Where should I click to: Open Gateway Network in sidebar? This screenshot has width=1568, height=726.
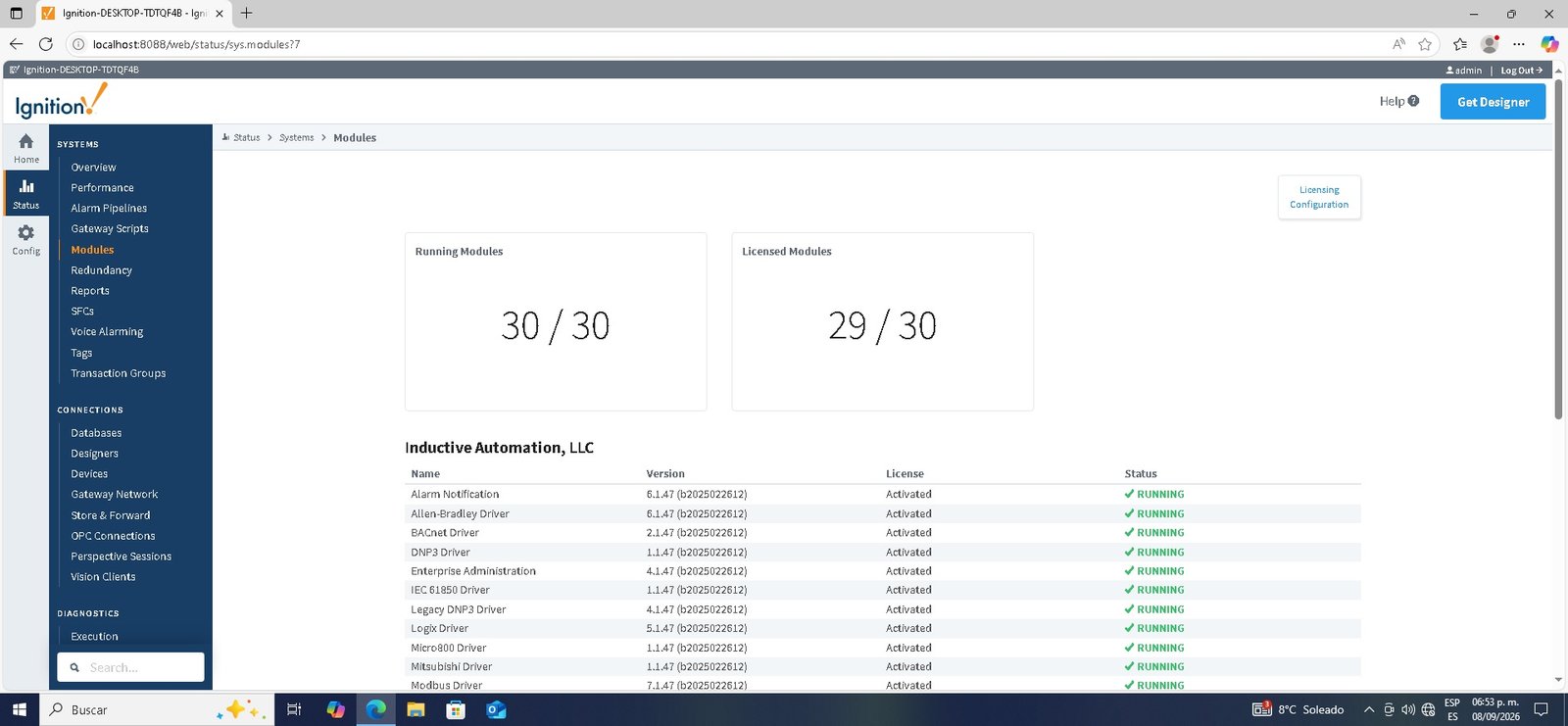114,495
